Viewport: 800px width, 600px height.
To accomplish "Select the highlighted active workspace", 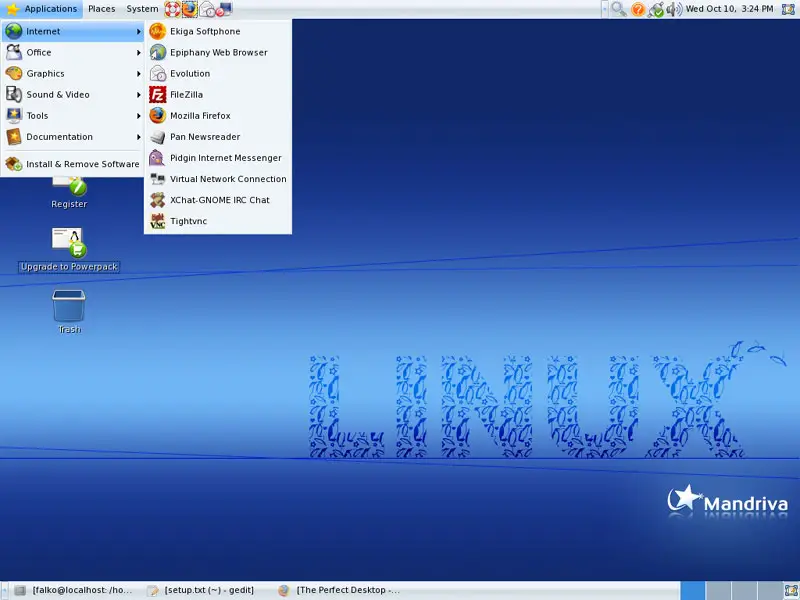I will (x=692, y=591).
